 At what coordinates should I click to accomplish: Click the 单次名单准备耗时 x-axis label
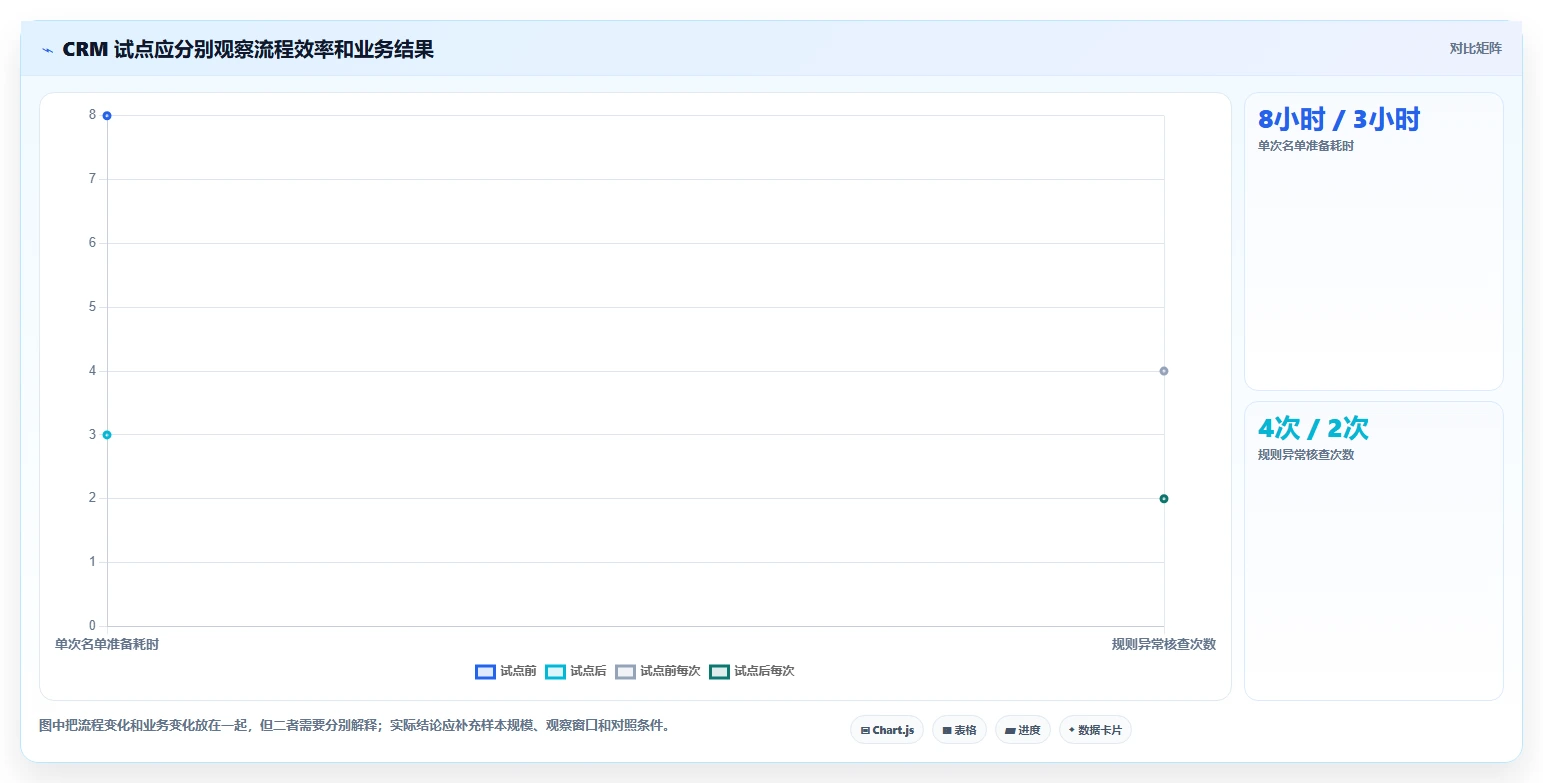pos(107,644)
